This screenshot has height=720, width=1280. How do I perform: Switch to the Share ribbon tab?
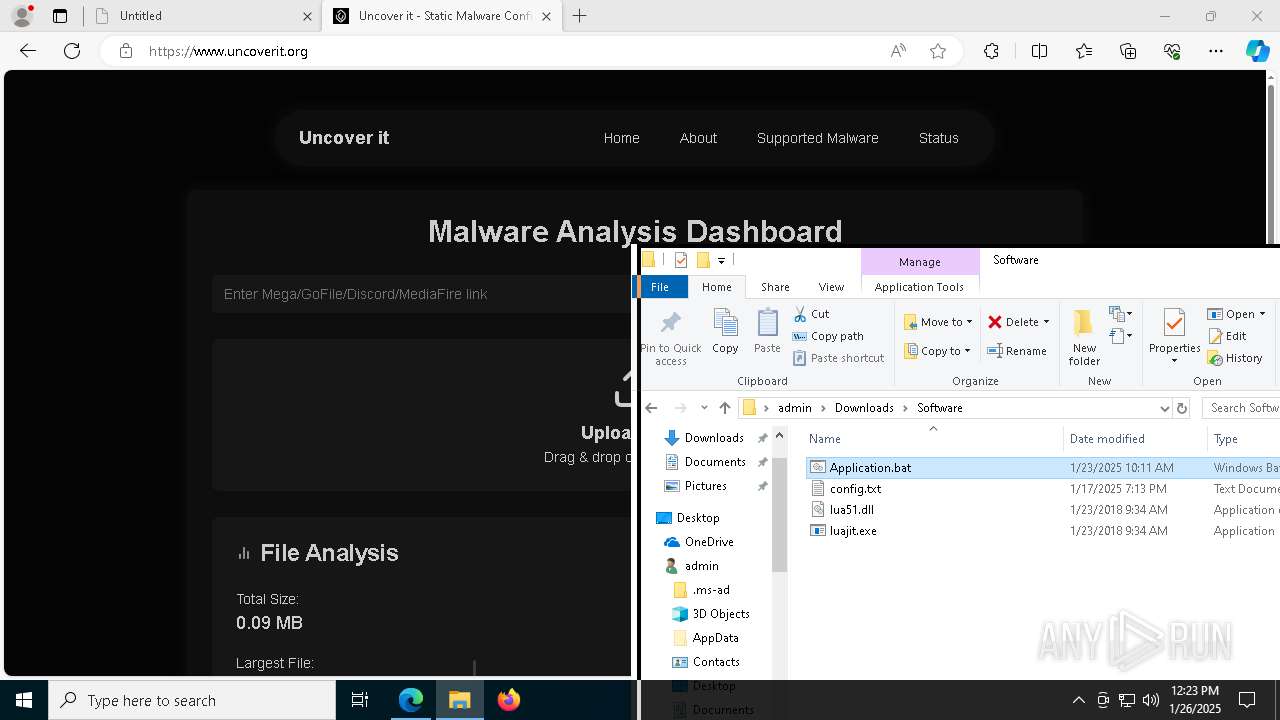pos(775,287)
